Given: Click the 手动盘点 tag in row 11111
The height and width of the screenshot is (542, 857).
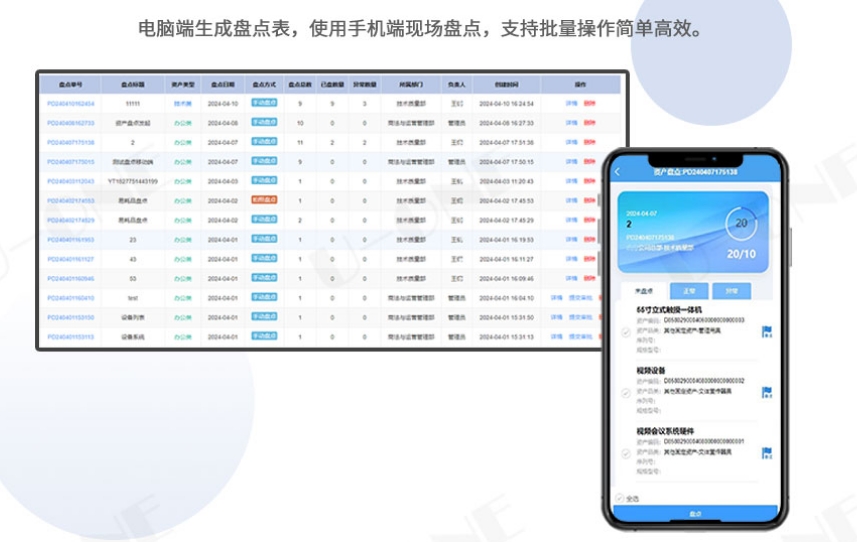Looking at the screenshot, I should click(x=264, y=103).
